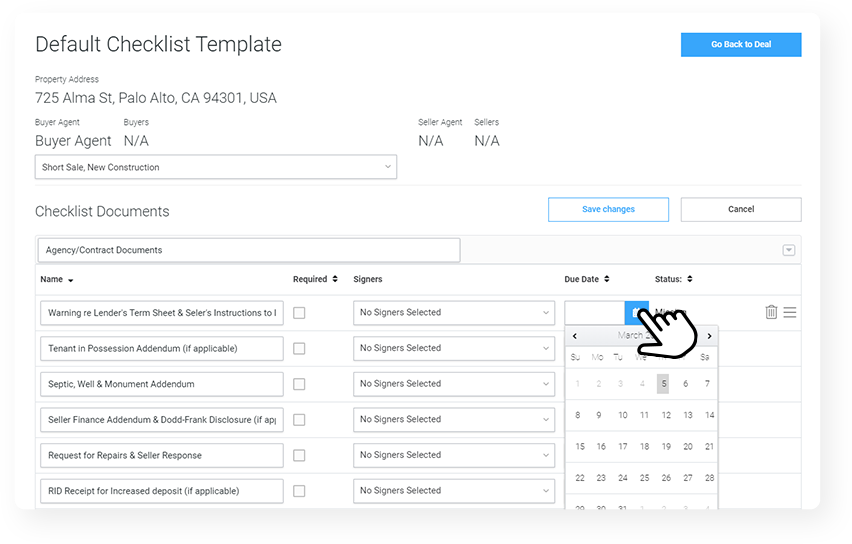The image size is (852, 544).
Task: Open signers dropdown for Seller Finance Addendum
Action: point(453,420)
